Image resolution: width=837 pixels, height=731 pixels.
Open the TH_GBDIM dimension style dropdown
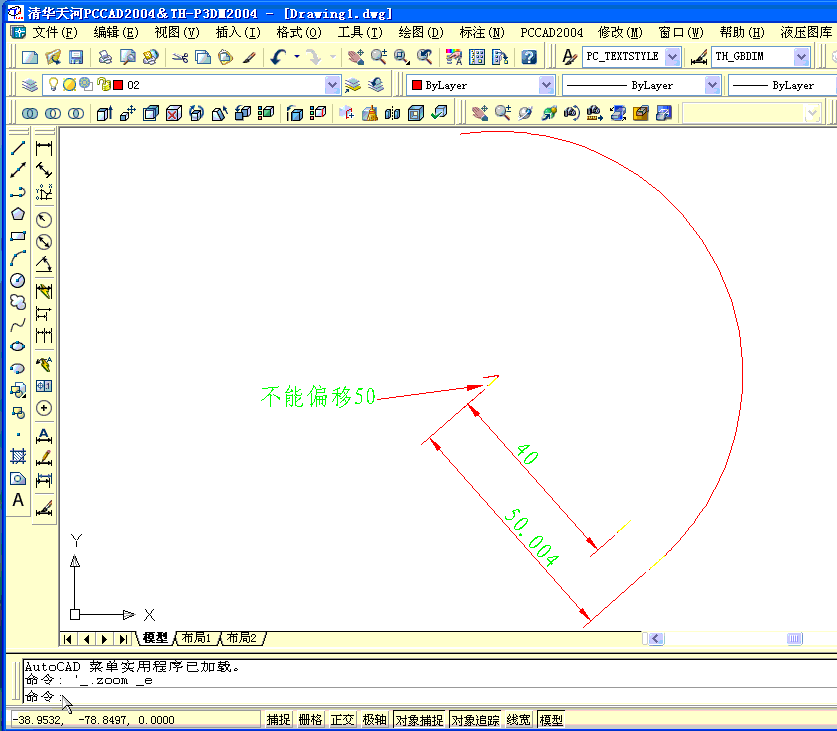[801, 57]
